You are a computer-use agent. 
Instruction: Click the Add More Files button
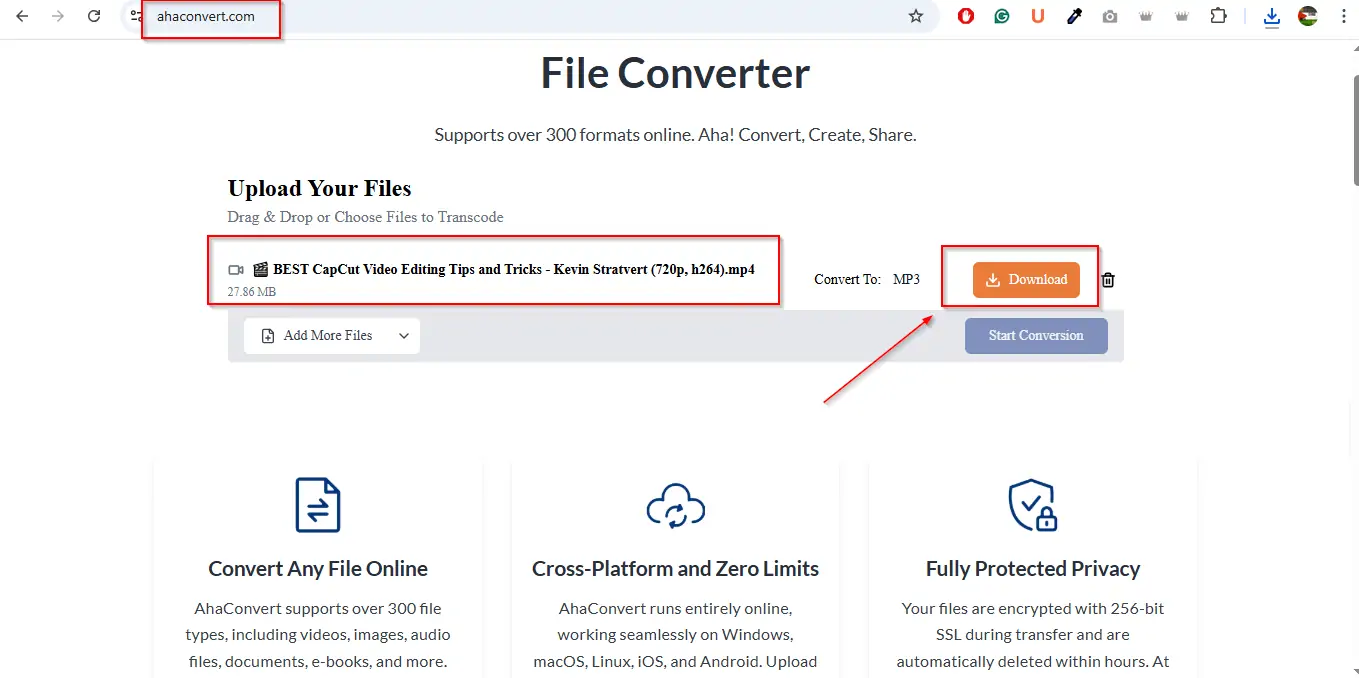click(317, 336)
